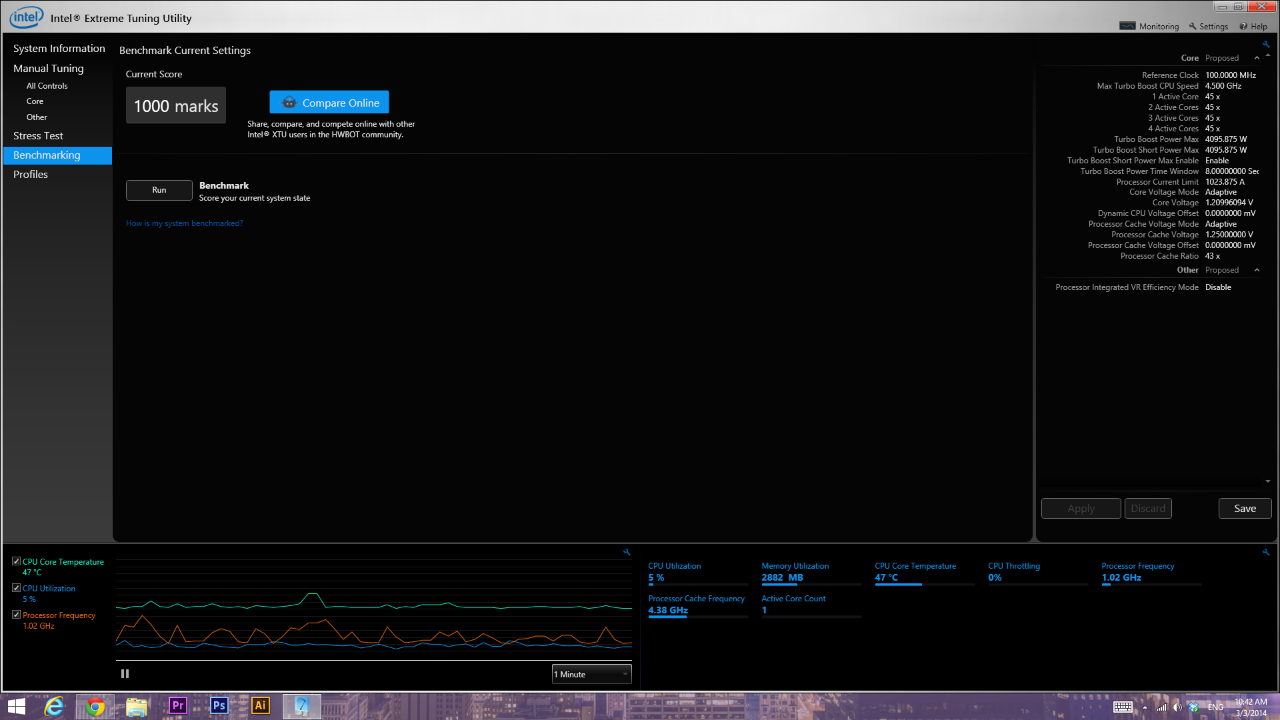Open the volume control tray icon
The width and height of the screenshot is (1280, 720).
pos(1178,706)
